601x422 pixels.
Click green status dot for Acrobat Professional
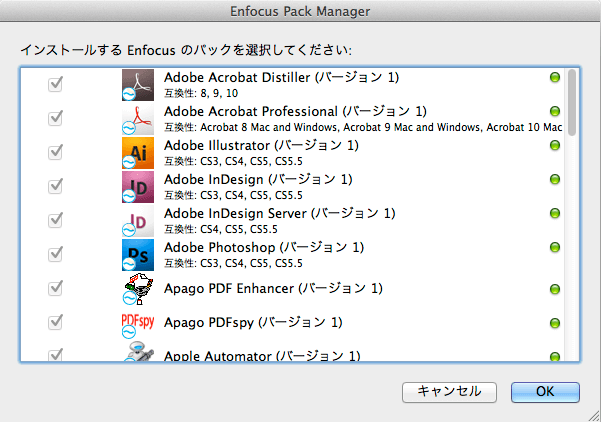(555, 111)
